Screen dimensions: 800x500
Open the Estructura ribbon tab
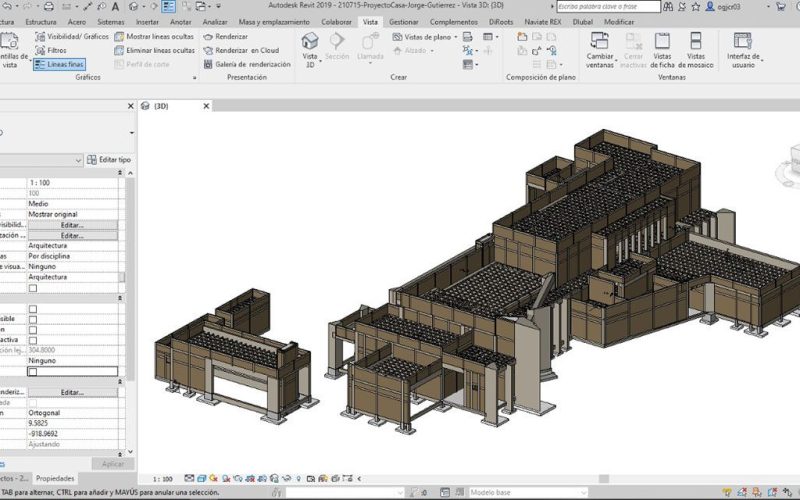pos(41,22)
